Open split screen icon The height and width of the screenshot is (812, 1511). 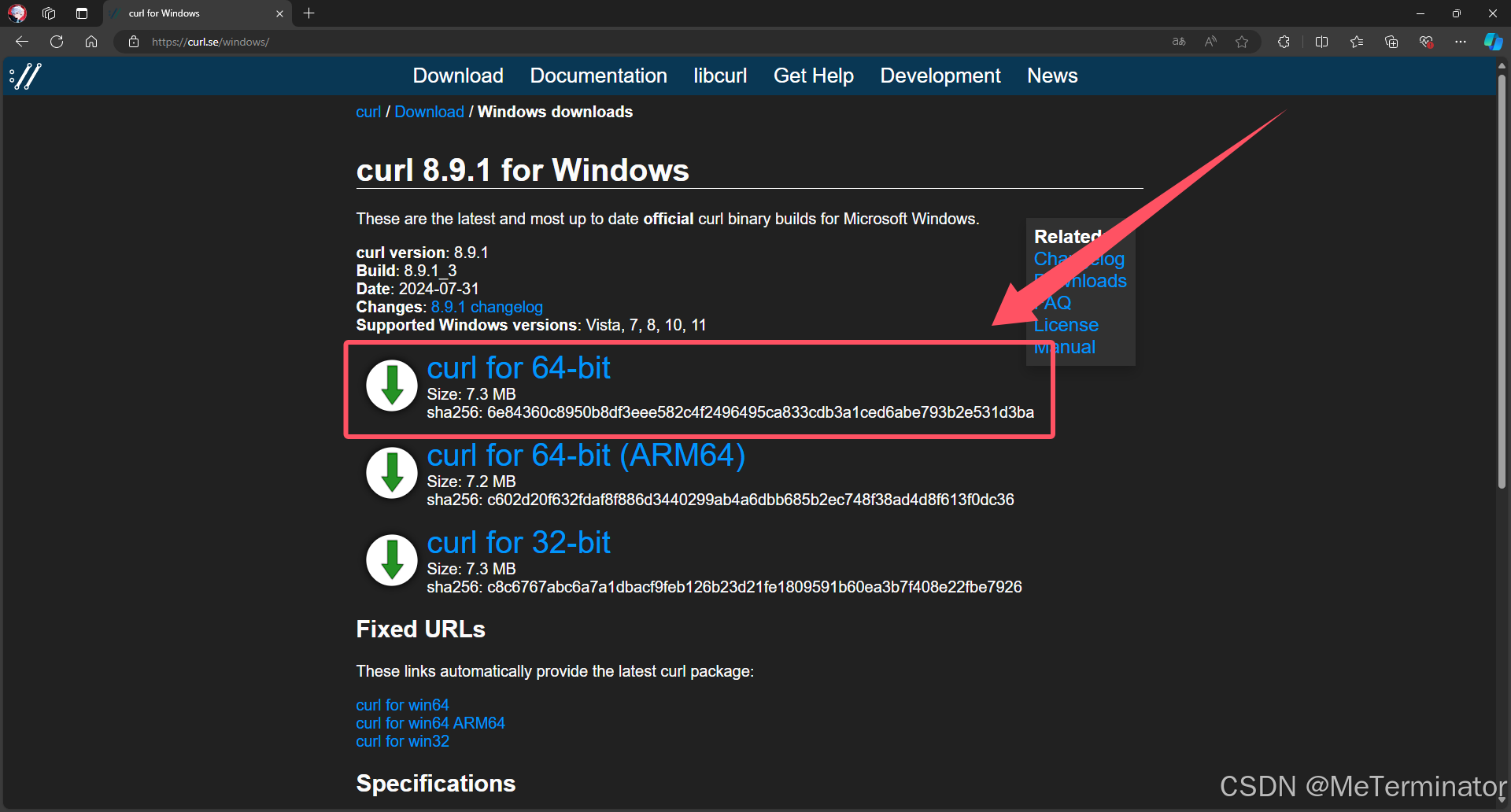click(x=1322, y=42)
